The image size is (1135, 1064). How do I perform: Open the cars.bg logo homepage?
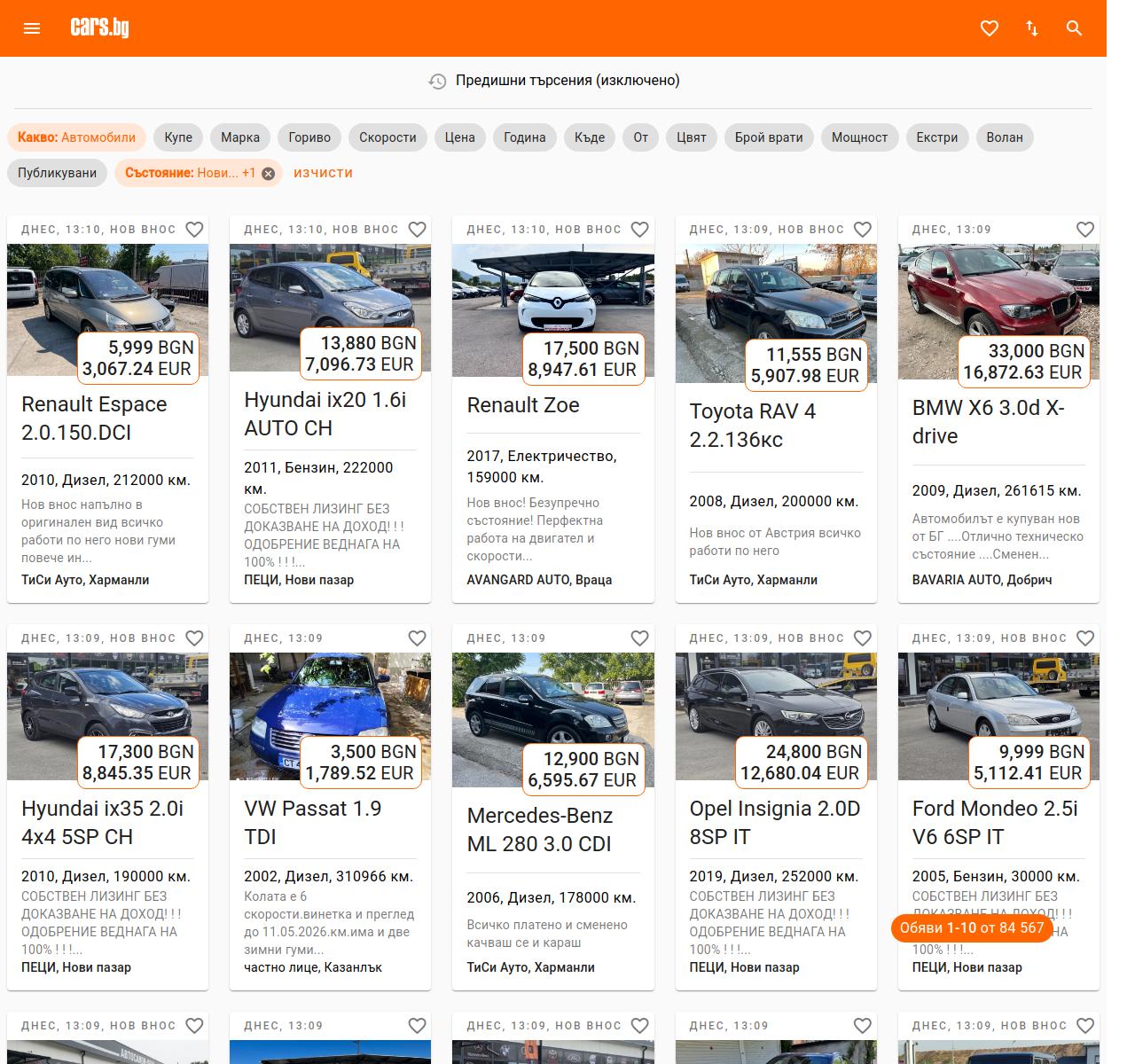(99, 27)
